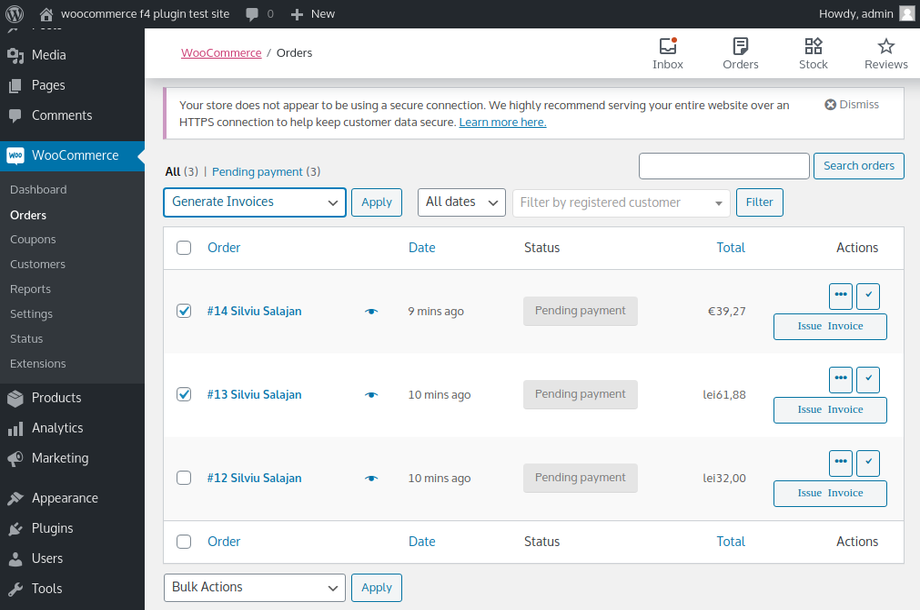Click Issue Invoice for order #13
Image resolution: width=920 pixels, height=610 pixels.
click(x=830, y=410)
